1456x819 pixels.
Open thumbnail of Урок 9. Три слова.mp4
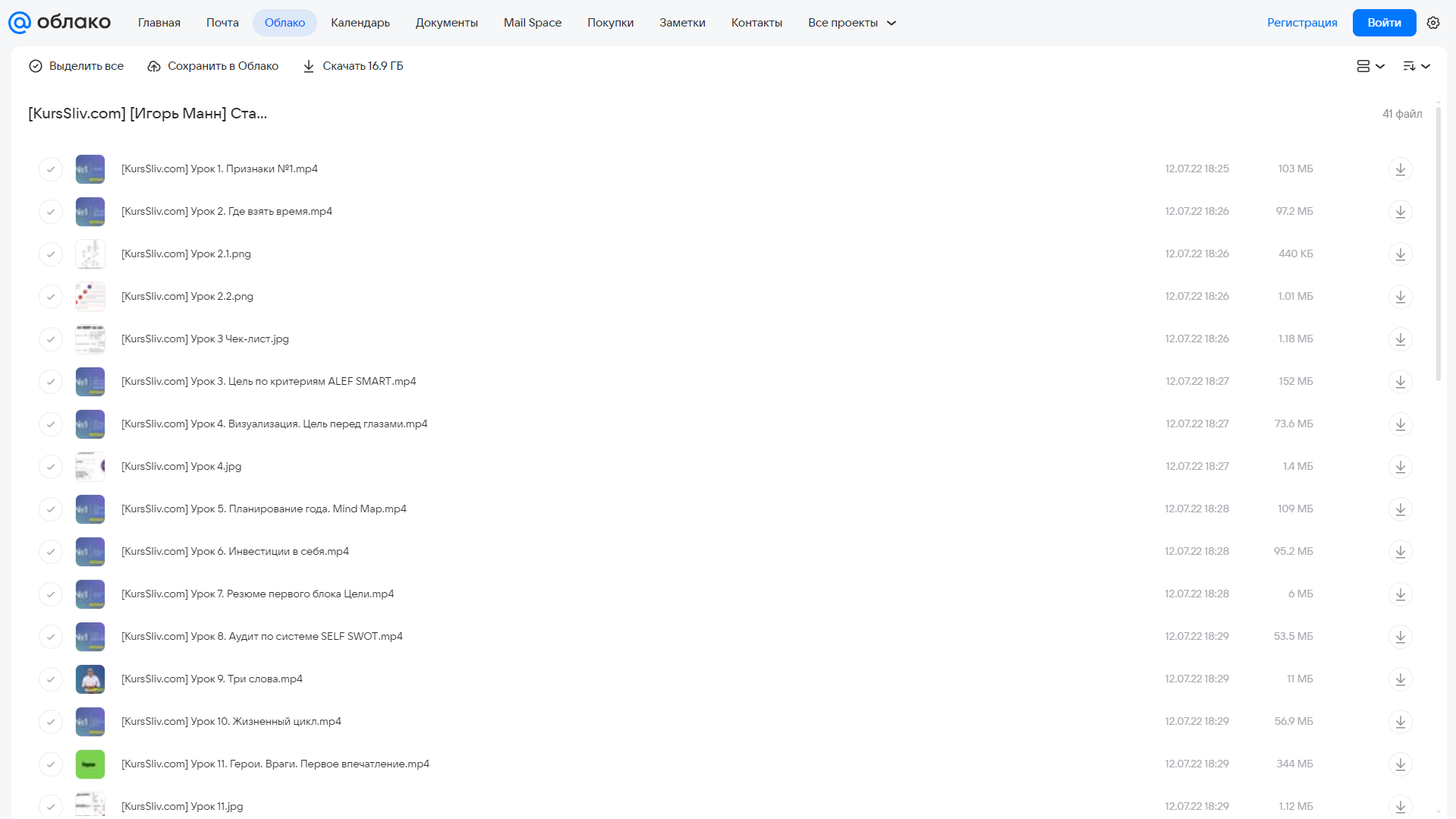[x=90, y=679]
